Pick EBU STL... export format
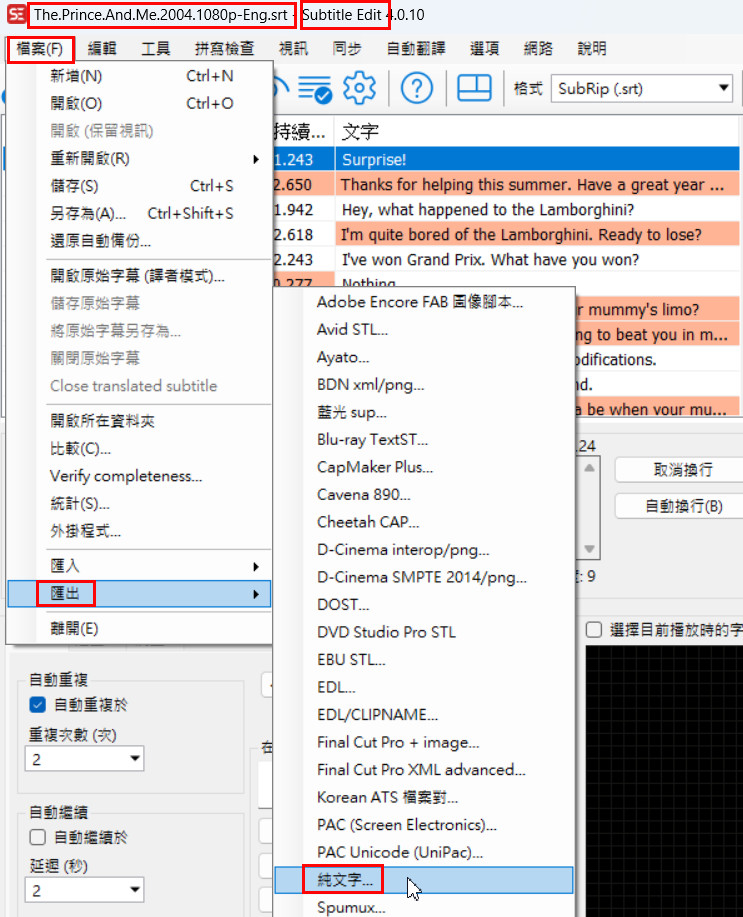Image resolution: width=743 pixels, height=917 pixels. coord(351,660)
